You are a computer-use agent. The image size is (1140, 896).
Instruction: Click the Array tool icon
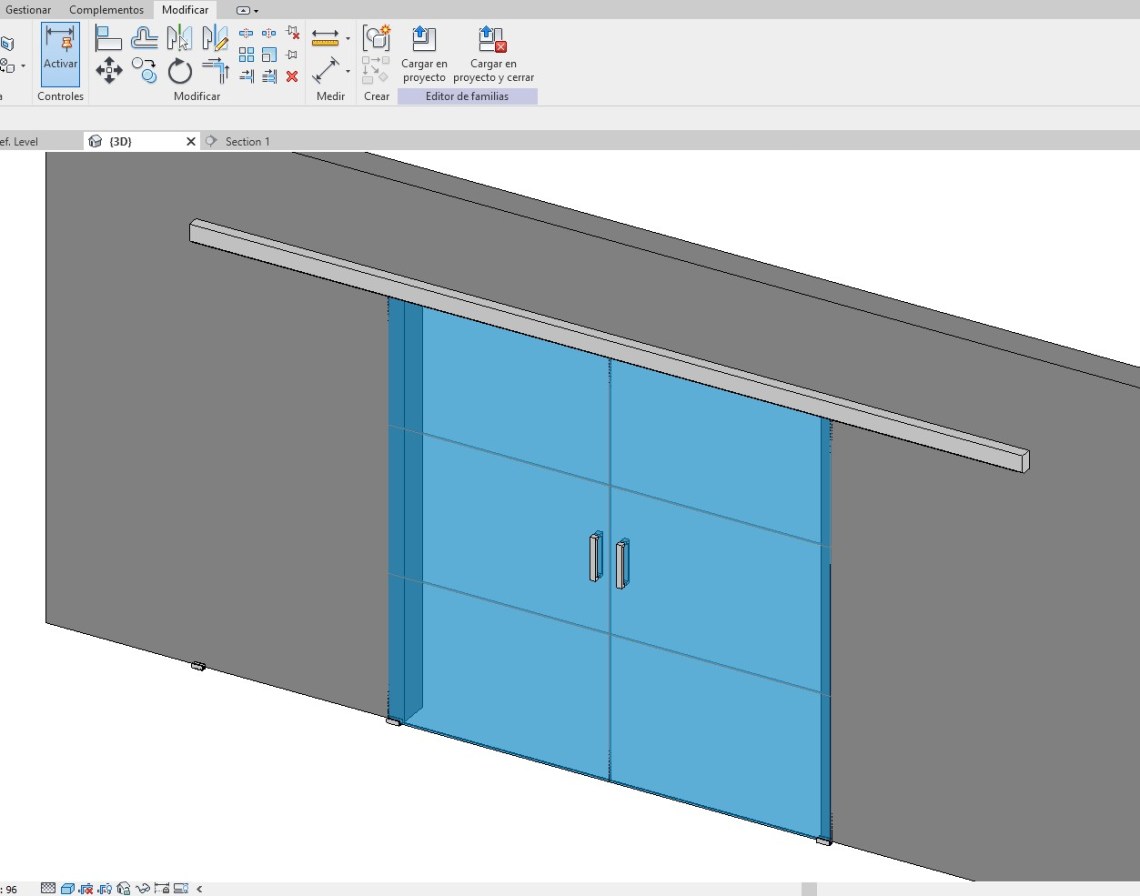tap(246, 54)
